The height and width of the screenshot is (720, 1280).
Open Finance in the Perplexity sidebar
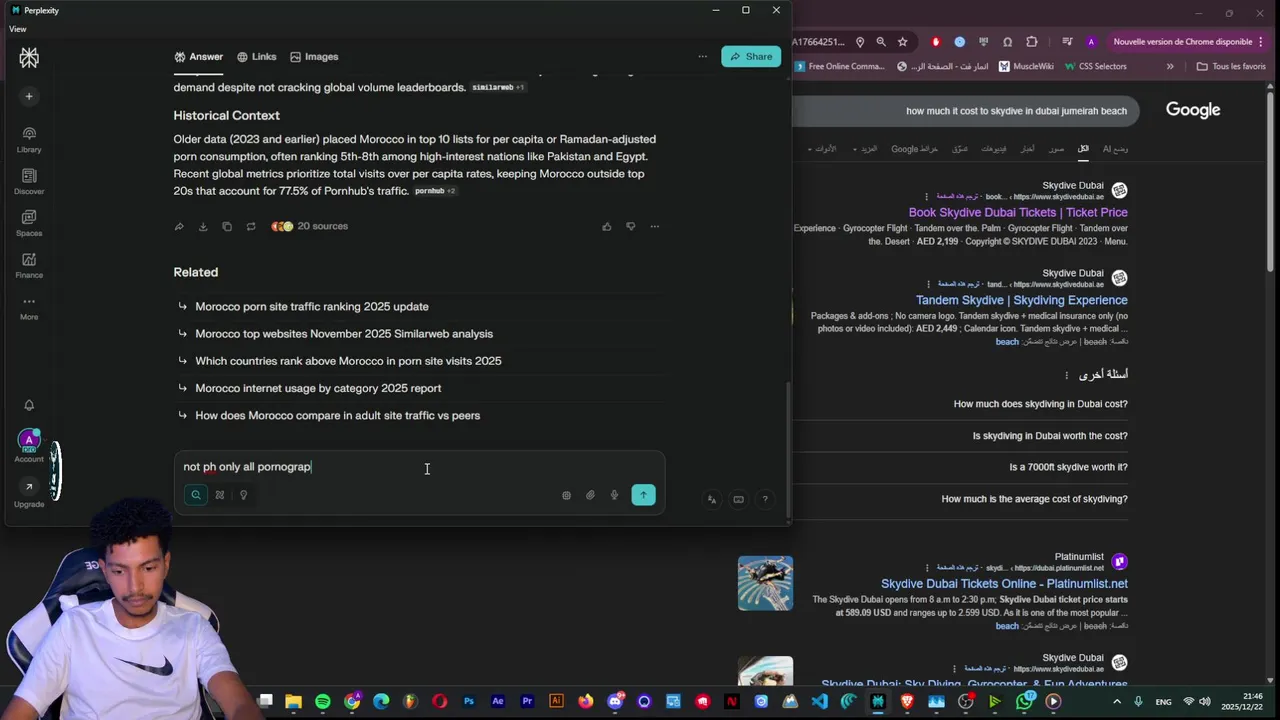(x=29, y=265)
